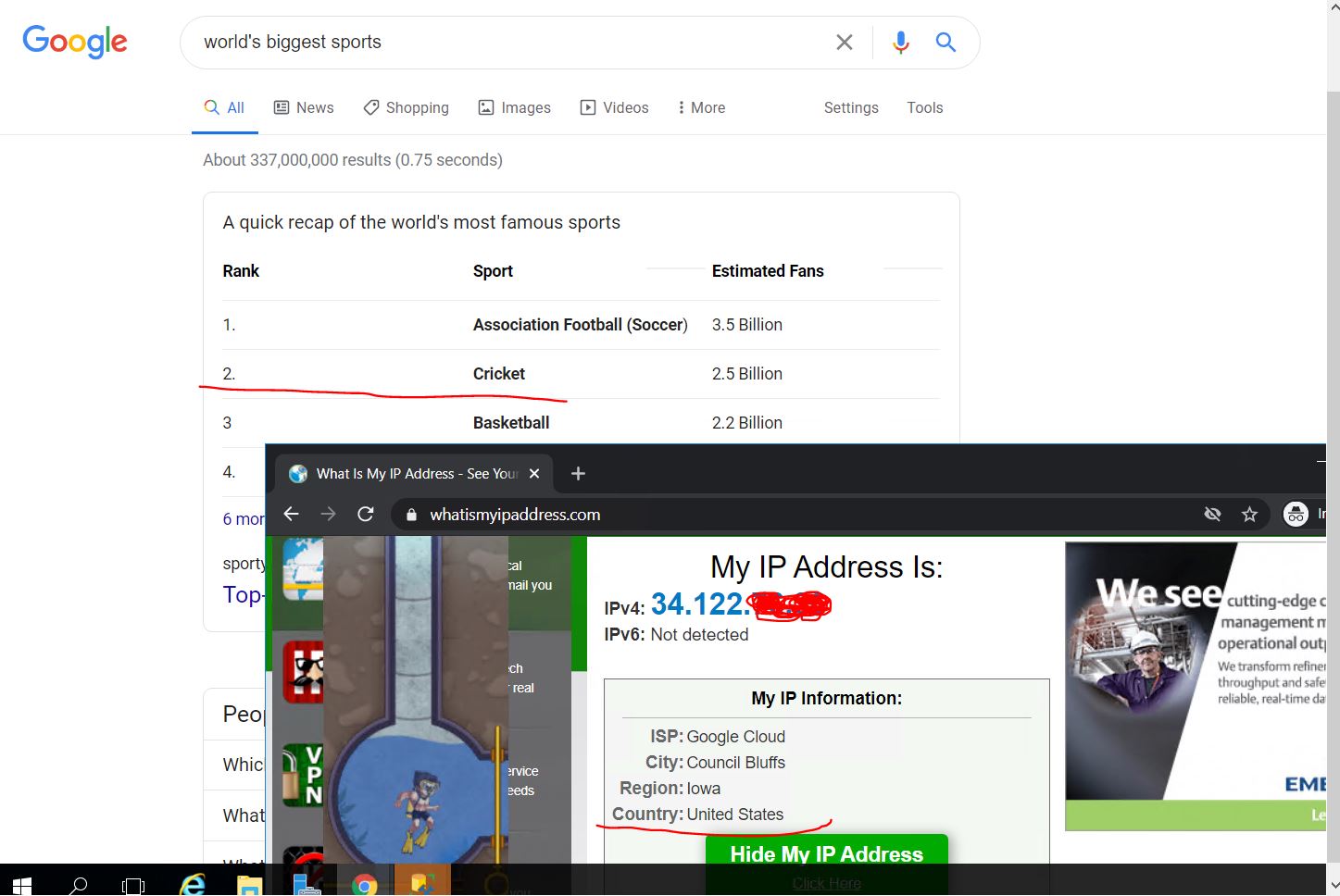Click the 'Iowa' region value
Viewport: 1340px width, 896px height.
(x=704, y=789)
